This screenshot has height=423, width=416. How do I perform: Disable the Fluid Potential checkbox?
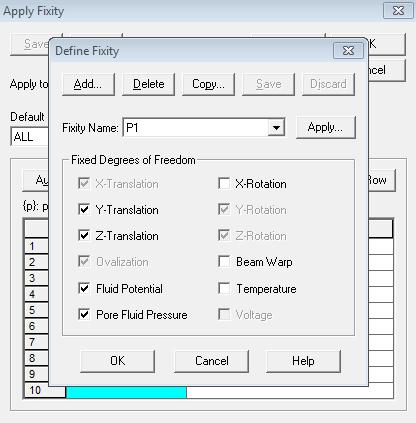pyautogui.click(x=84, y=288)
